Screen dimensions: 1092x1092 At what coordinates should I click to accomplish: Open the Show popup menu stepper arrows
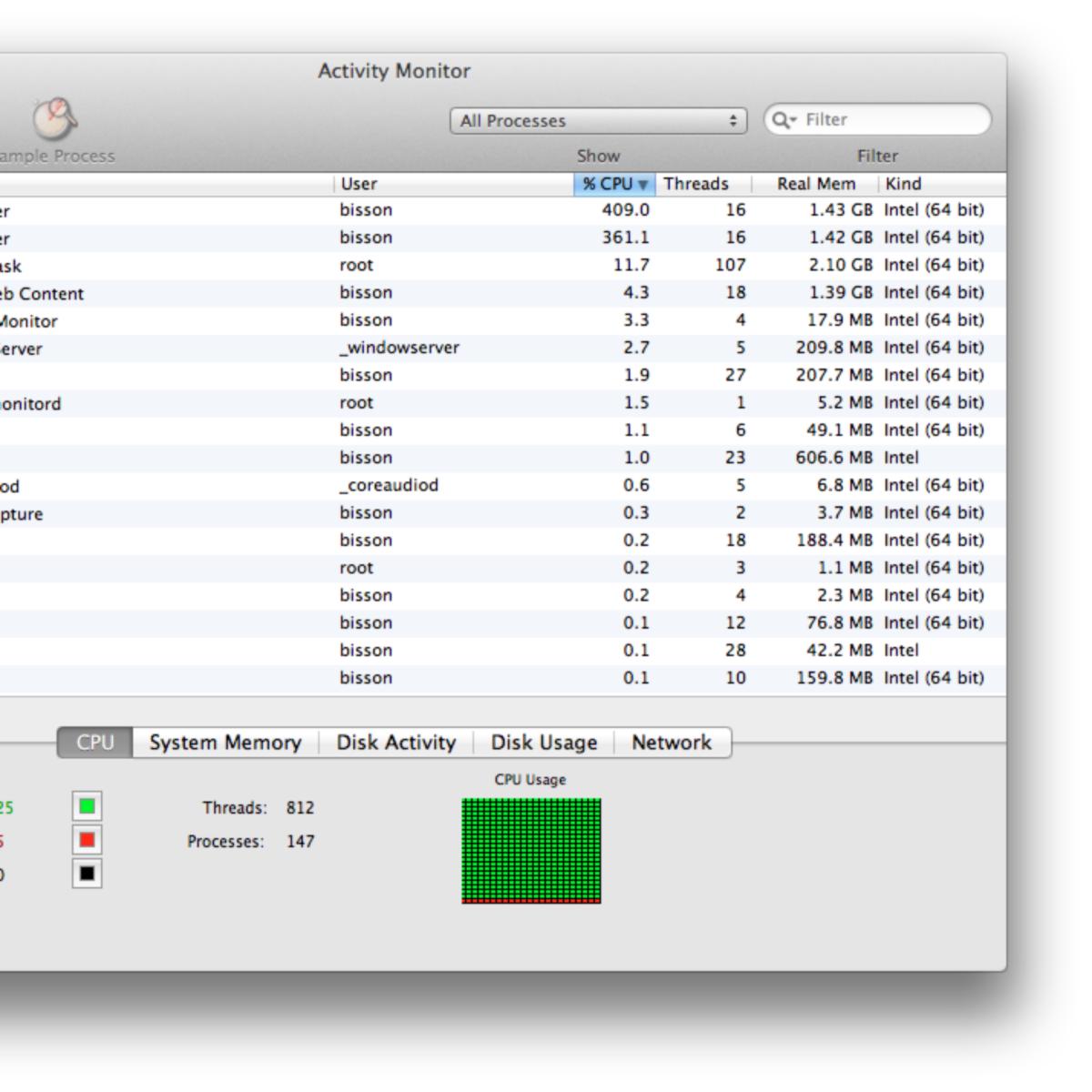tap(733, 119)
